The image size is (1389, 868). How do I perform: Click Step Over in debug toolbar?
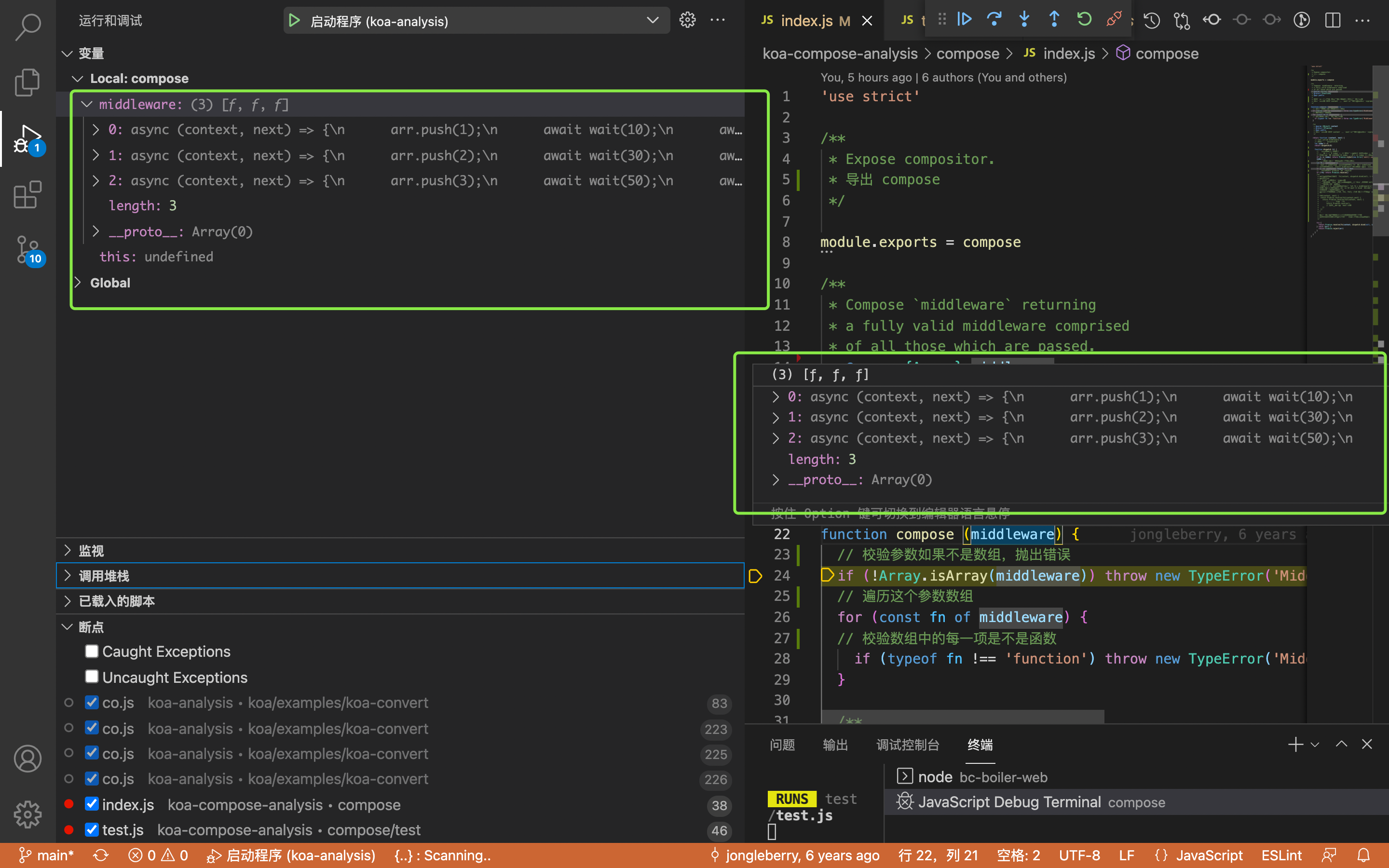tap(994, 19)
